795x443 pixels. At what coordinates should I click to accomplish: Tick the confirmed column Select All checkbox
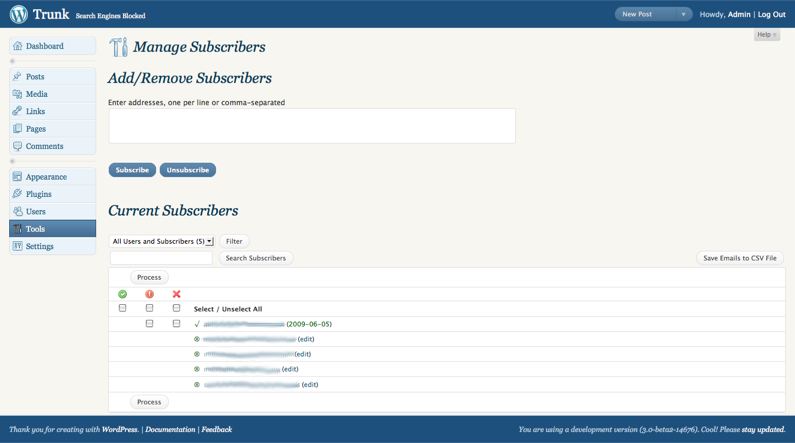(122, 308)
